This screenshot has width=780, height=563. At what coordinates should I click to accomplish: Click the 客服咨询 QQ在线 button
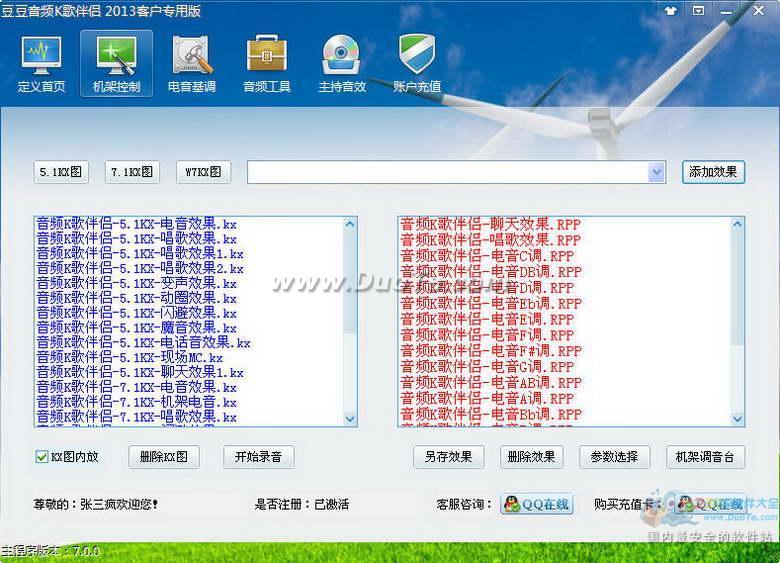[x=536, y=504]
